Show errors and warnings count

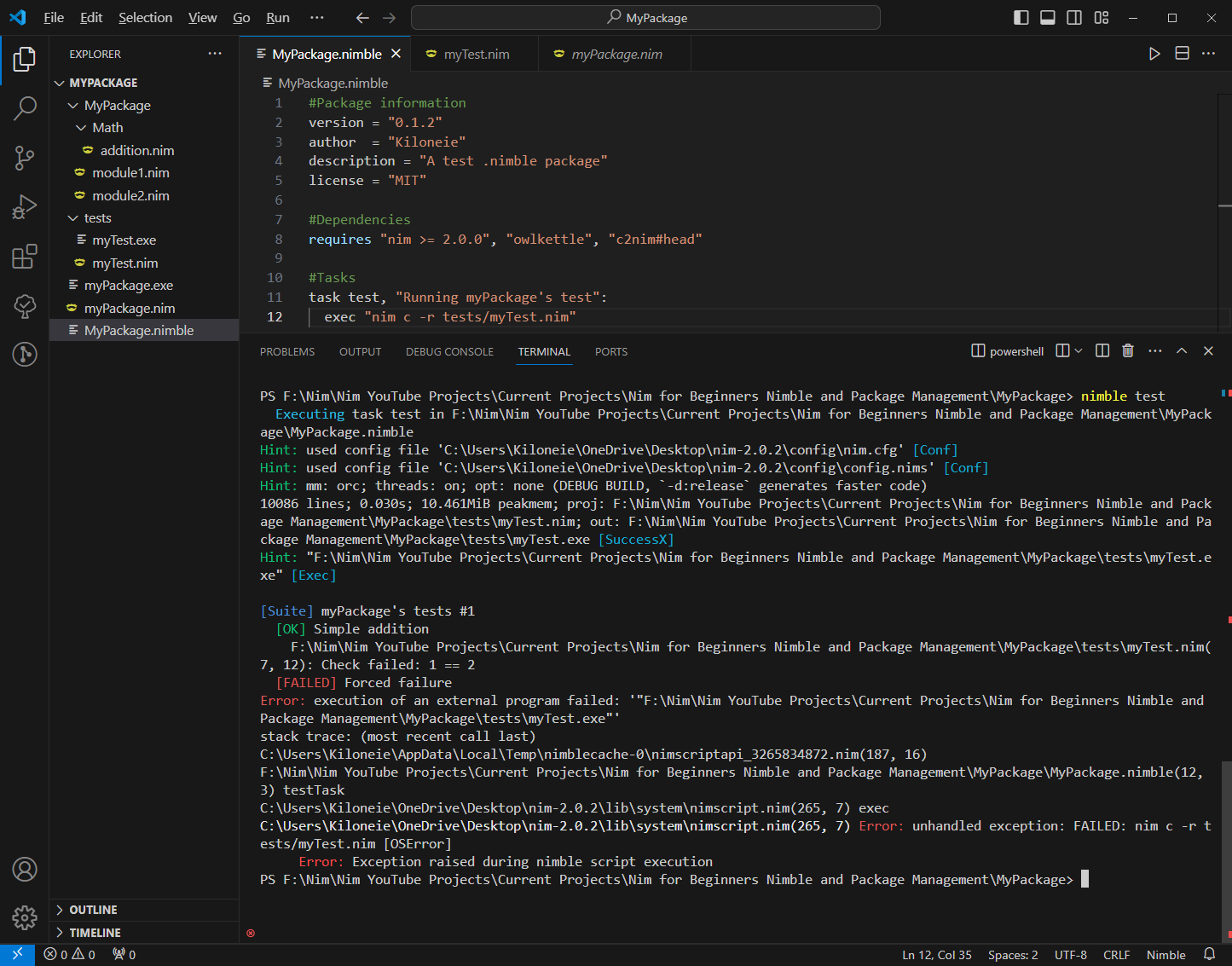70,955
